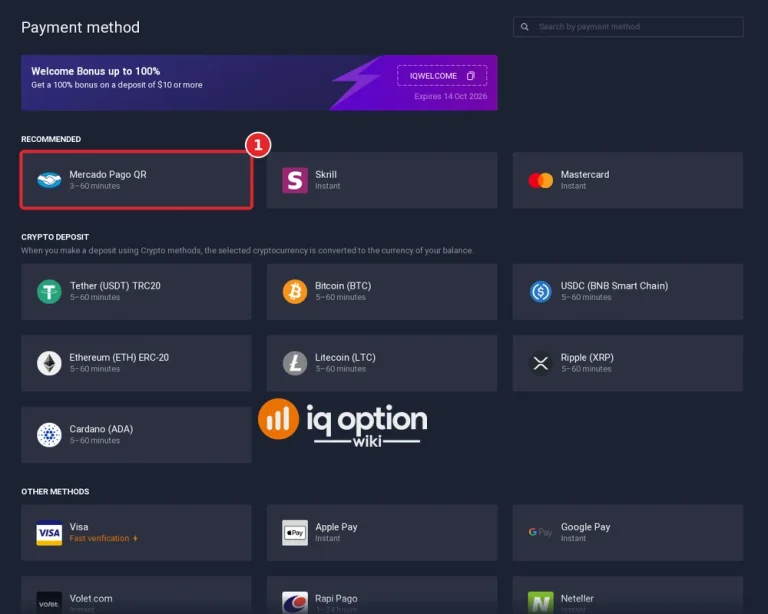Click the Cardano dotted circle icon
The height and width of the screenshot is (614, 768).
(x=49, y=435)
